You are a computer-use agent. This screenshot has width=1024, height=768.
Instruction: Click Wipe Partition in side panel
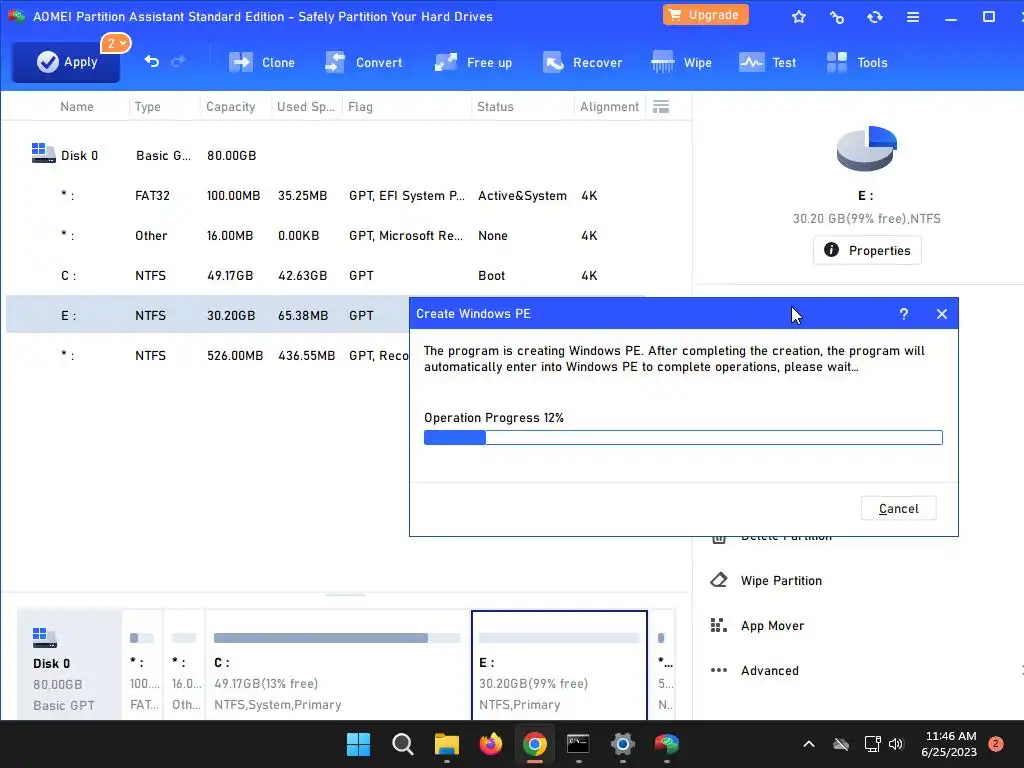pos(781,581)
